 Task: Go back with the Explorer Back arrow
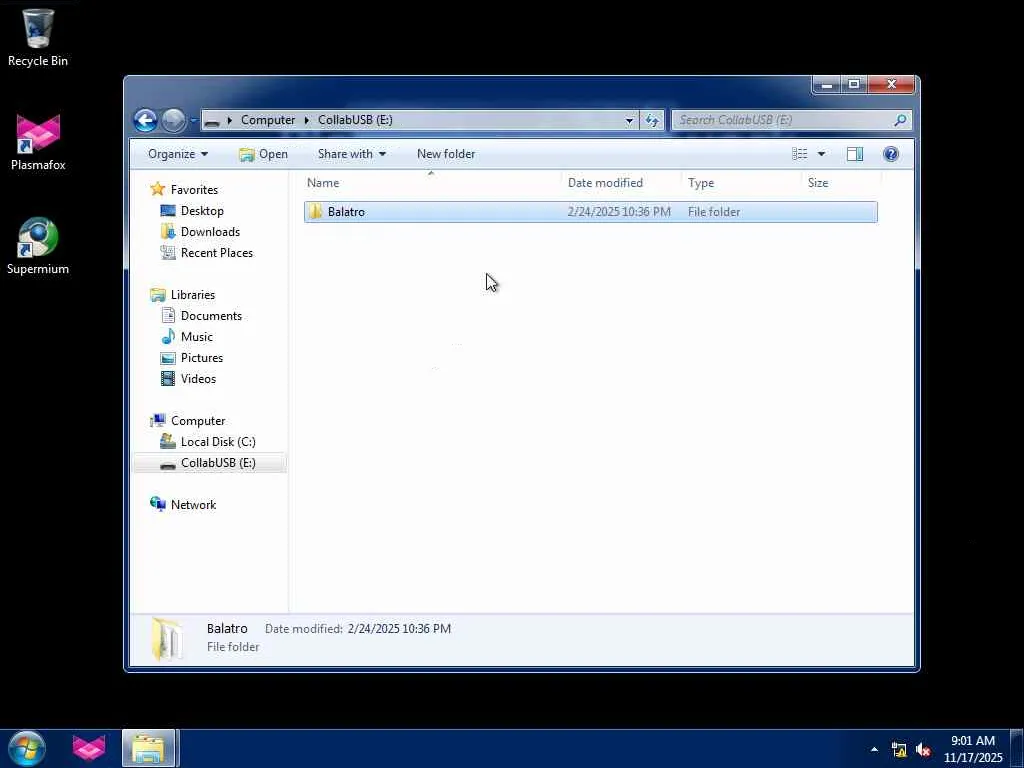145,120
